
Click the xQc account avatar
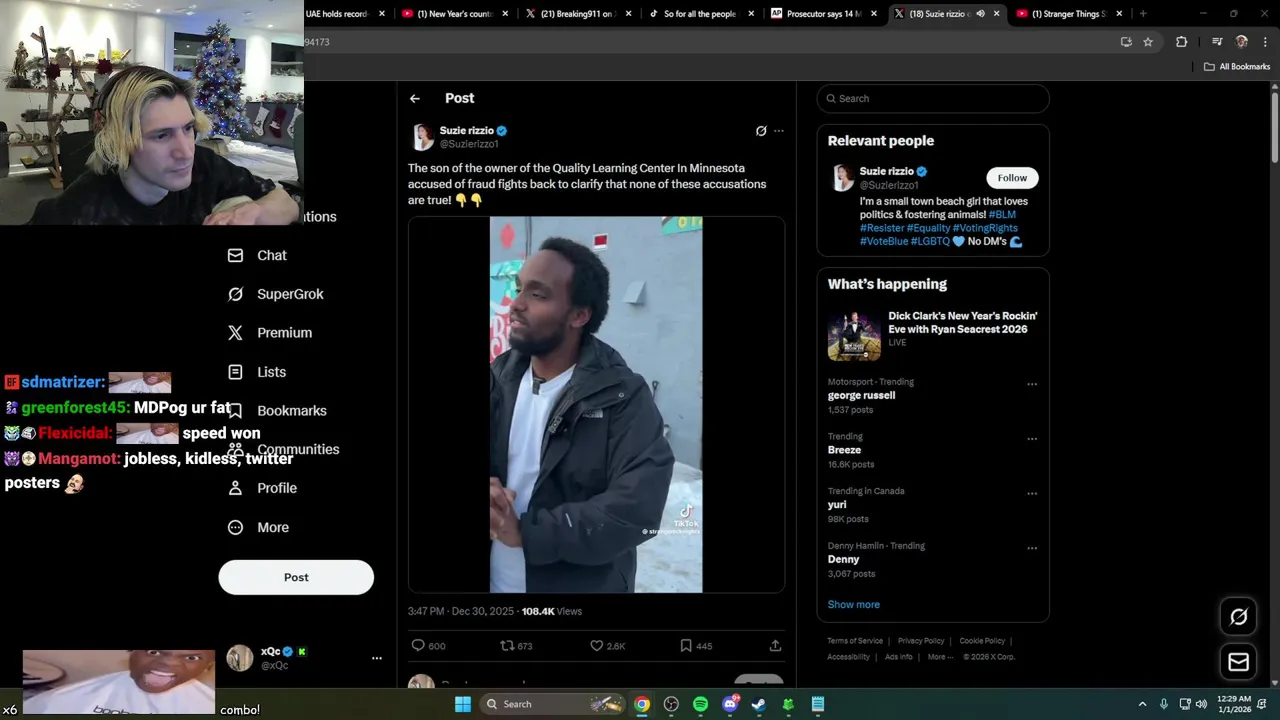coord(240,658)
